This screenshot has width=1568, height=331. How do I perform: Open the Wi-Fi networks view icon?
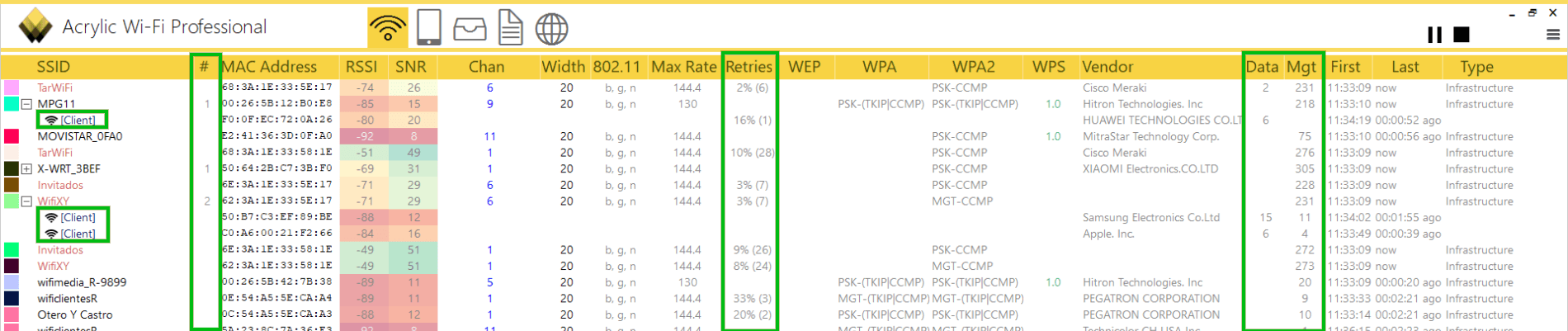(388, 28)
